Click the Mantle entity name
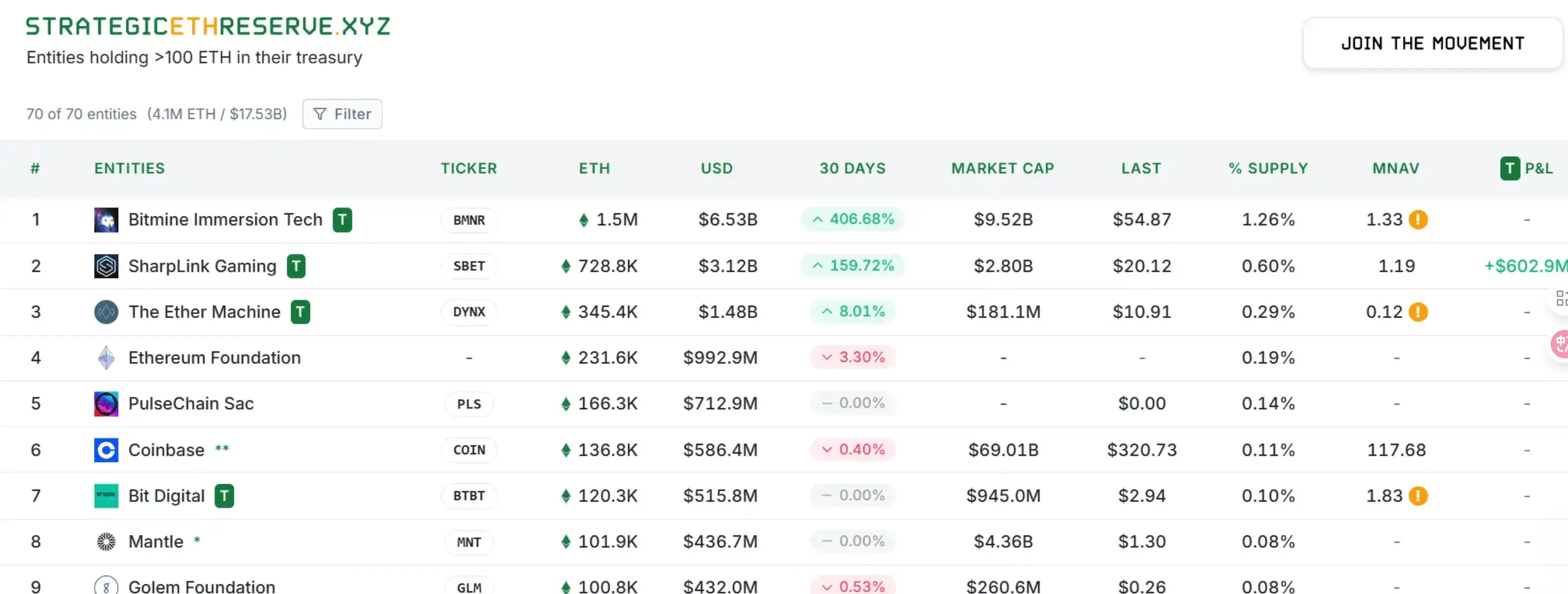This screenshot has width=1568, height=594. [x=155, y=542]
